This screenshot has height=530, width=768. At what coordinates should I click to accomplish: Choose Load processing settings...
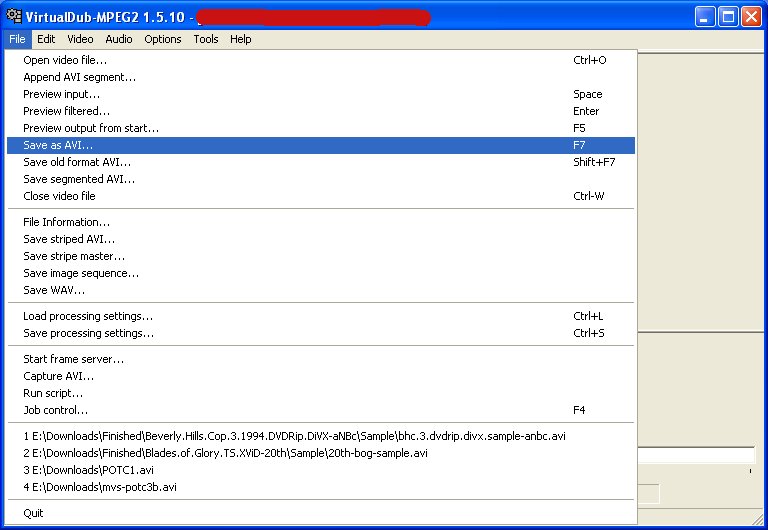(x=321, y=316)
